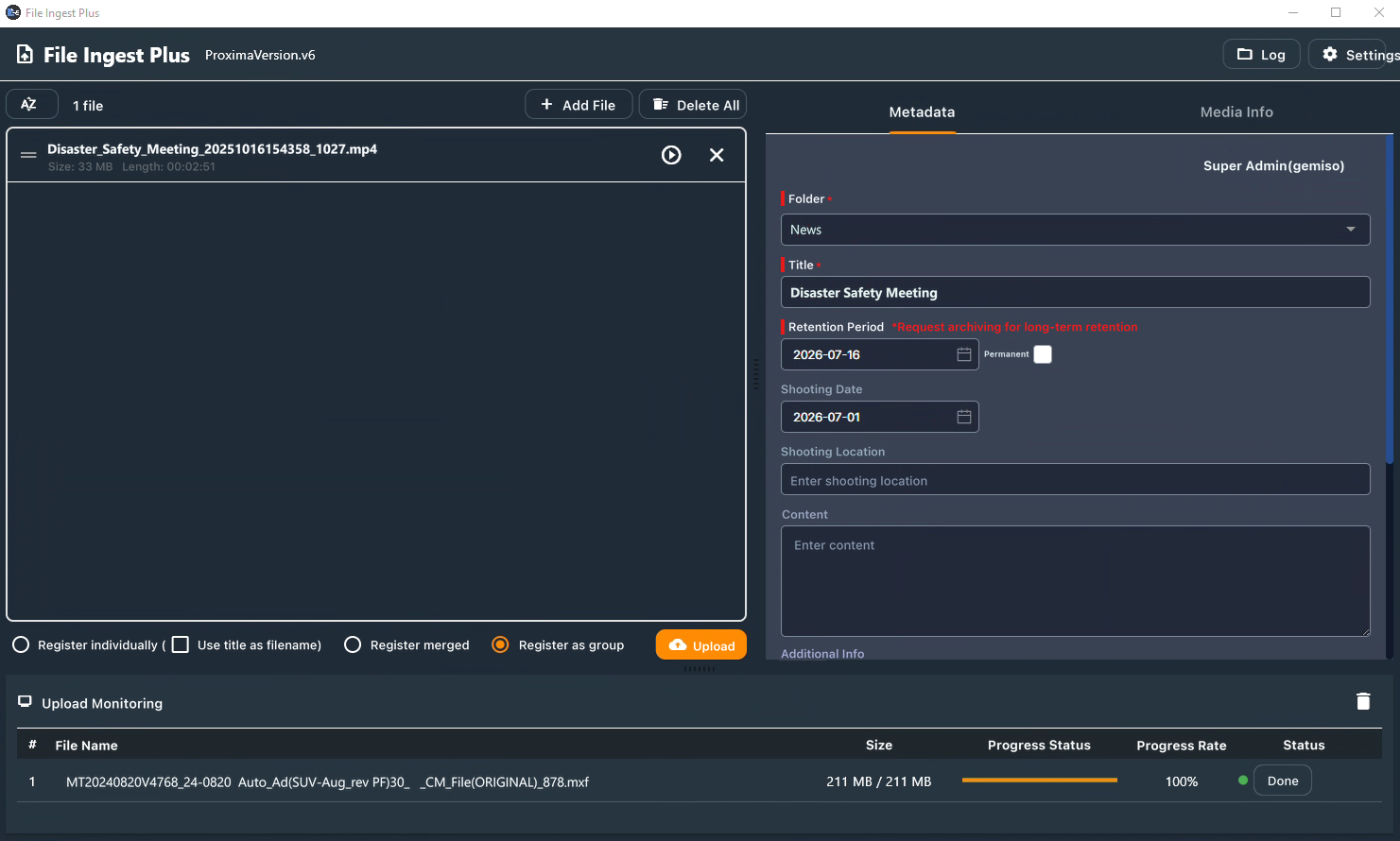This screenshot has height=841, width=1400.
Task: Play preview of Disaster_Safety_Meeting mp4 file
Action: [671, 155]
